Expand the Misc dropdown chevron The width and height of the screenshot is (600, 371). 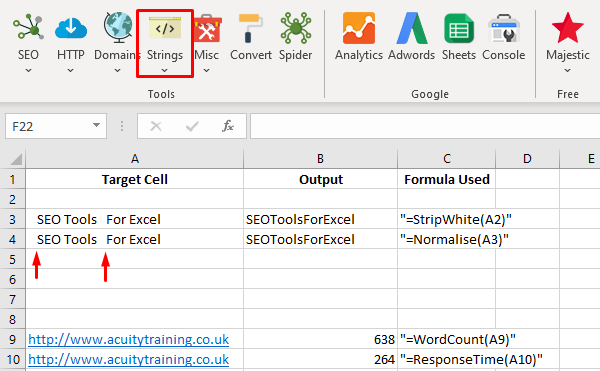click(x=207, y=70)
